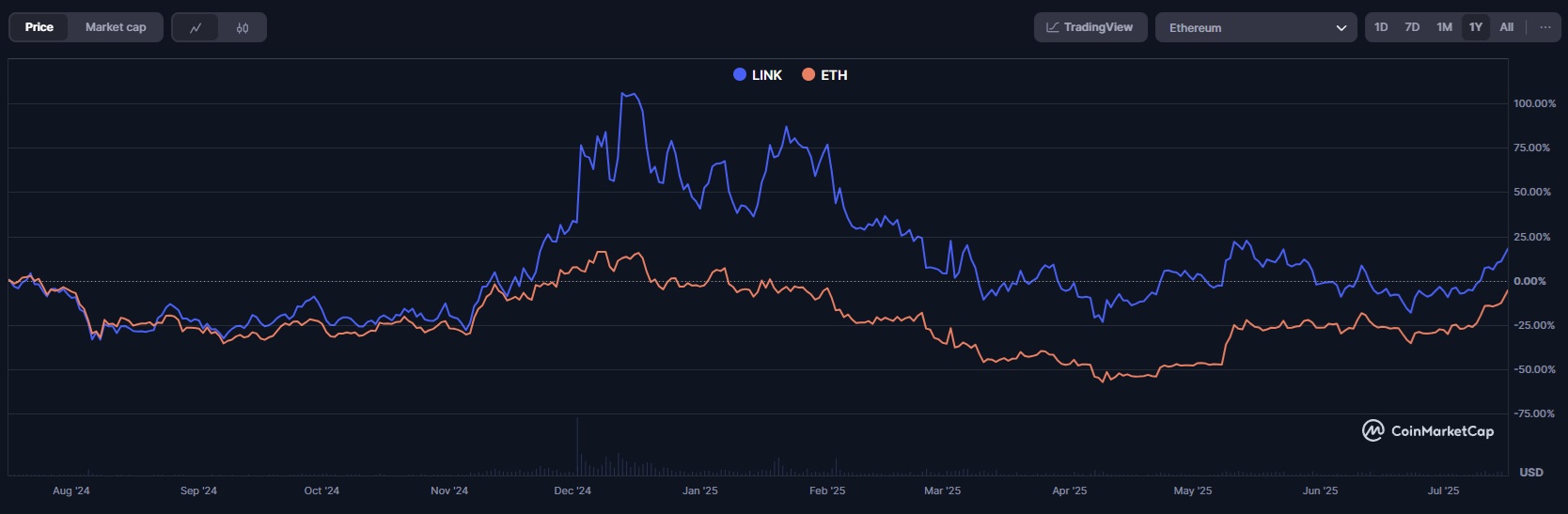Click the Feb '25 date label
The image size is (1568, 514).
click(x=827, y=491)
